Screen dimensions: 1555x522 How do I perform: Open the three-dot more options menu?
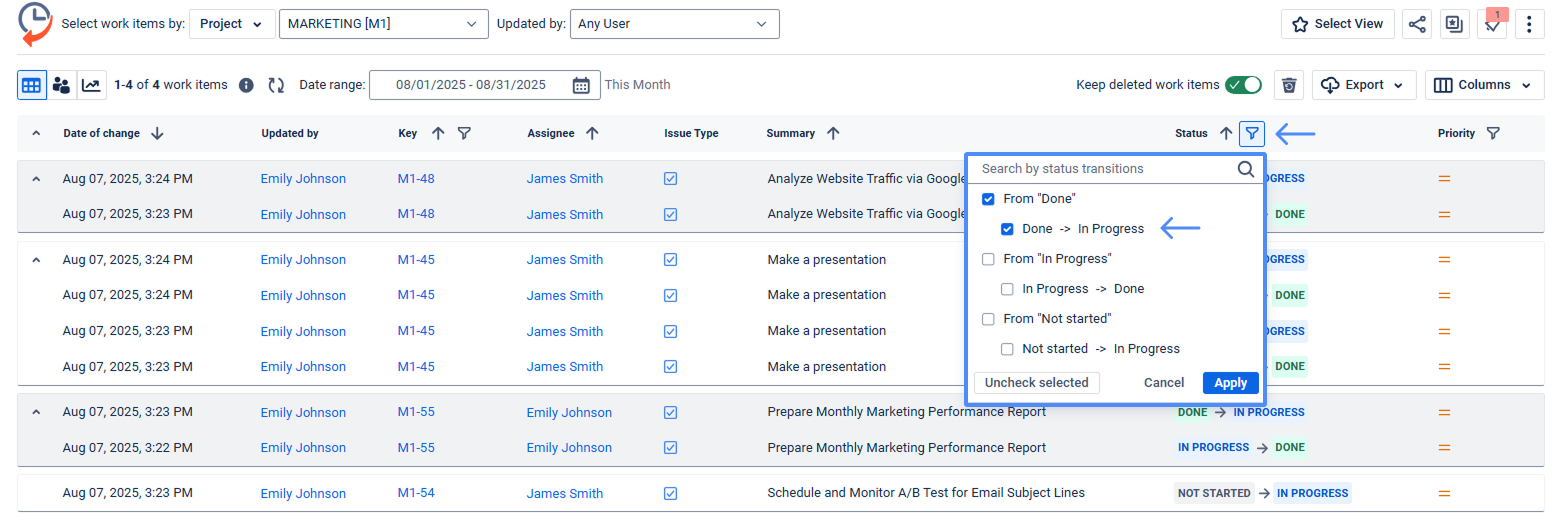pos(1530,25)
